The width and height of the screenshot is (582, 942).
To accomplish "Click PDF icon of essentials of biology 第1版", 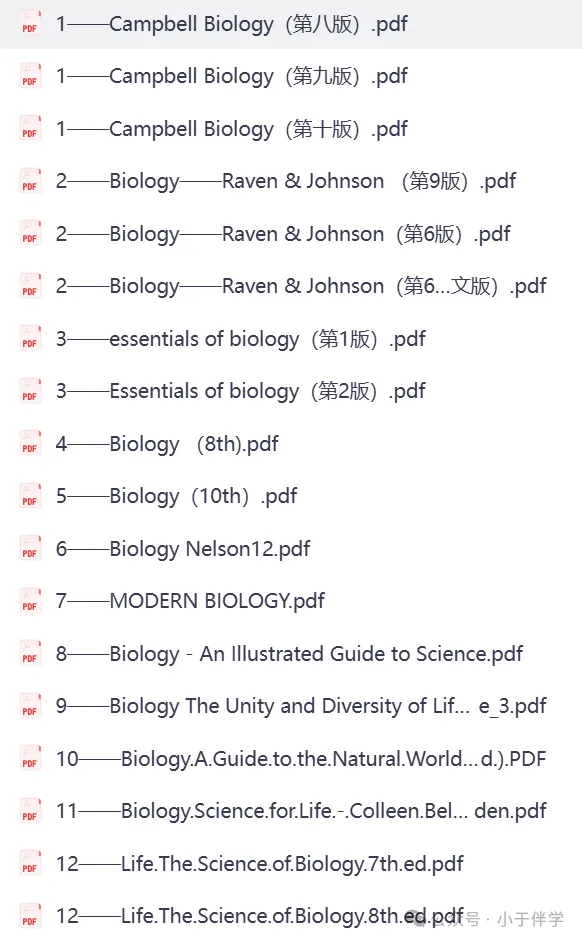I will click(30, 338).
